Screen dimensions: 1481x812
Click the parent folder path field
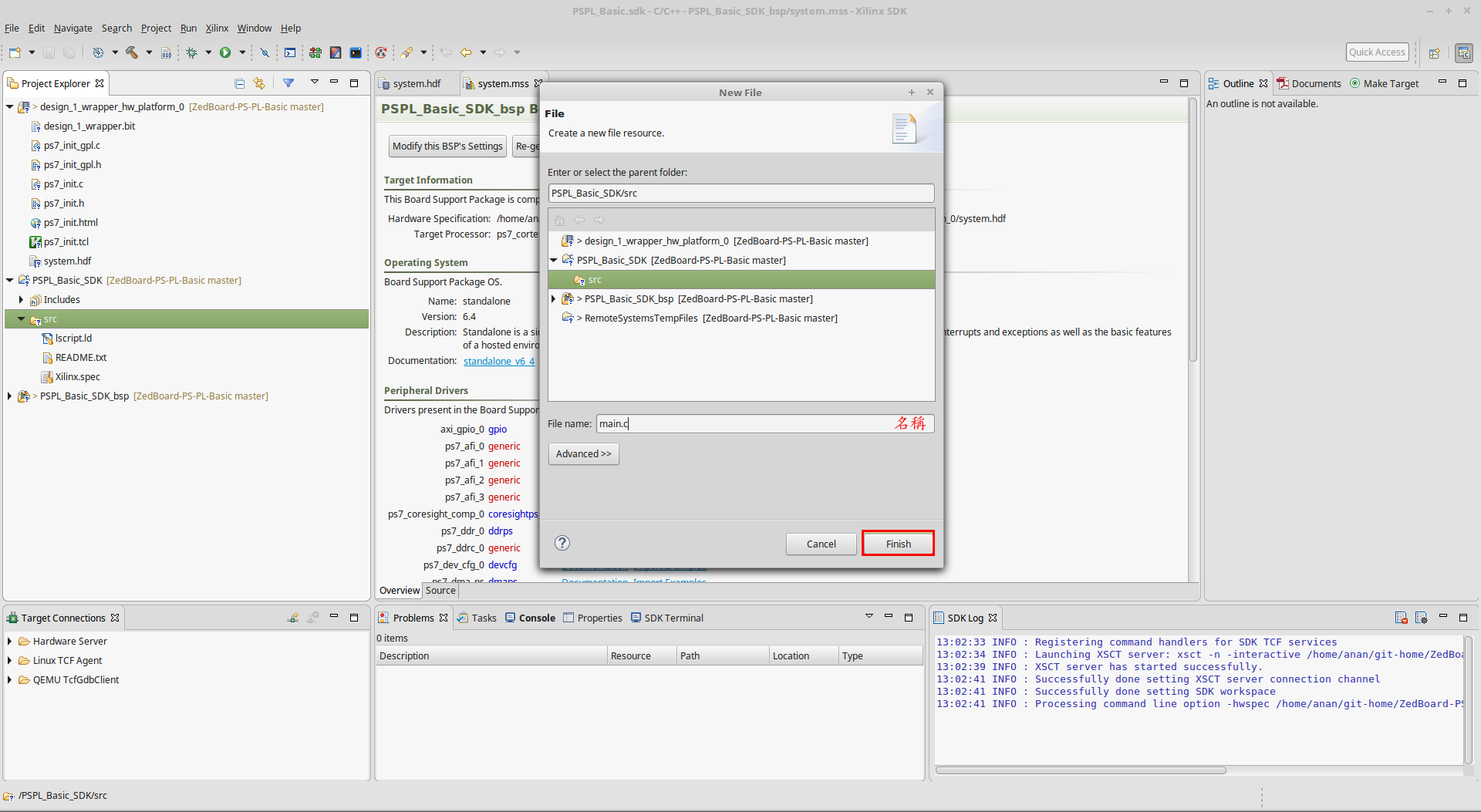point(741,194)
